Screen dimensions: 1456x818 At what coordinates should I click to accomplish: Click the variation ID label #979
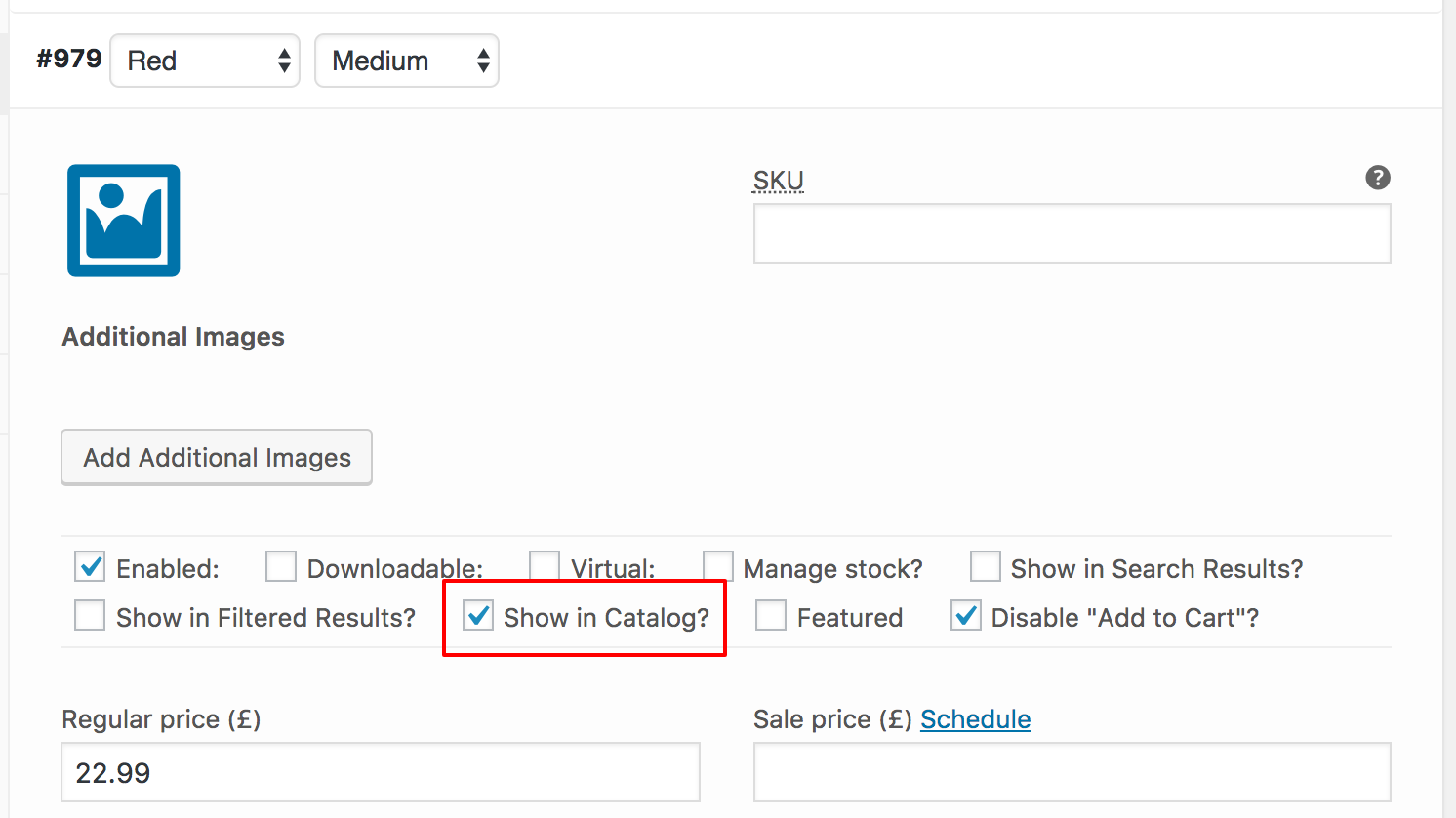pyautogui.click(x=68, y=59)
